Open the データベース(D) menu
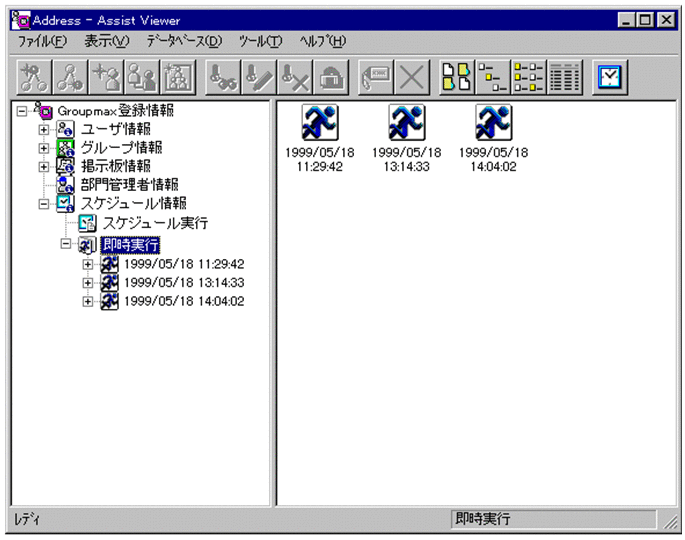This screenshot has width=685, height=540. (184, 42)
